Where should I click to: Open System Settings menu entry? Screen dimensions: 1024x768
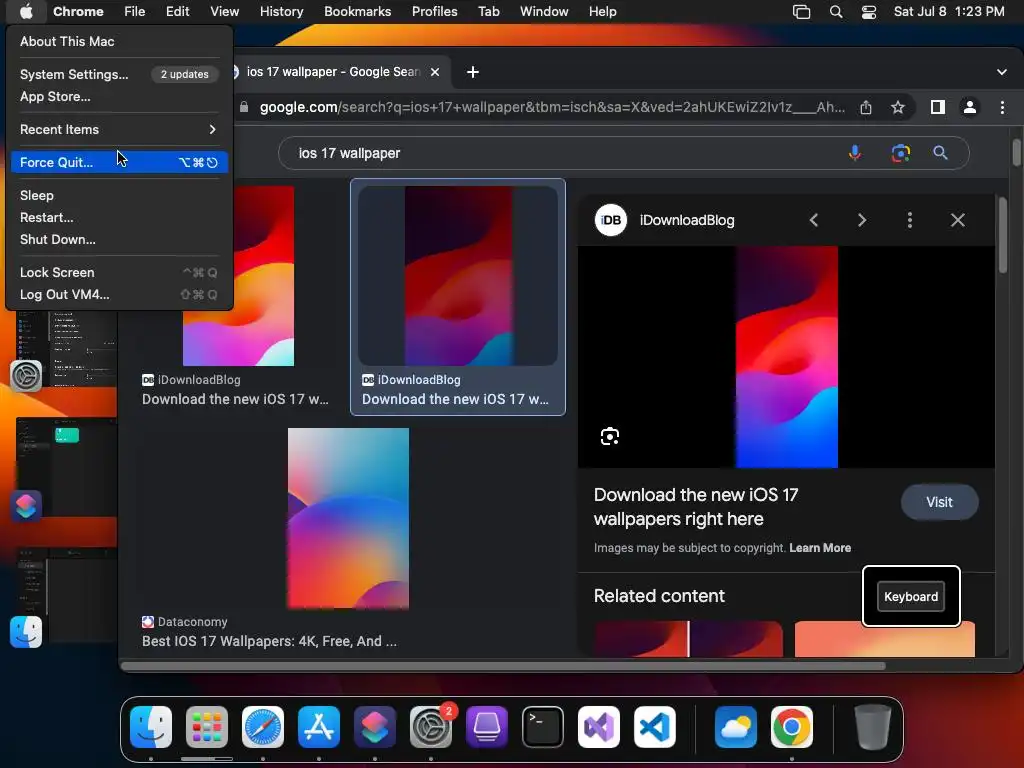pyautogui.click(x=119, y=74)
